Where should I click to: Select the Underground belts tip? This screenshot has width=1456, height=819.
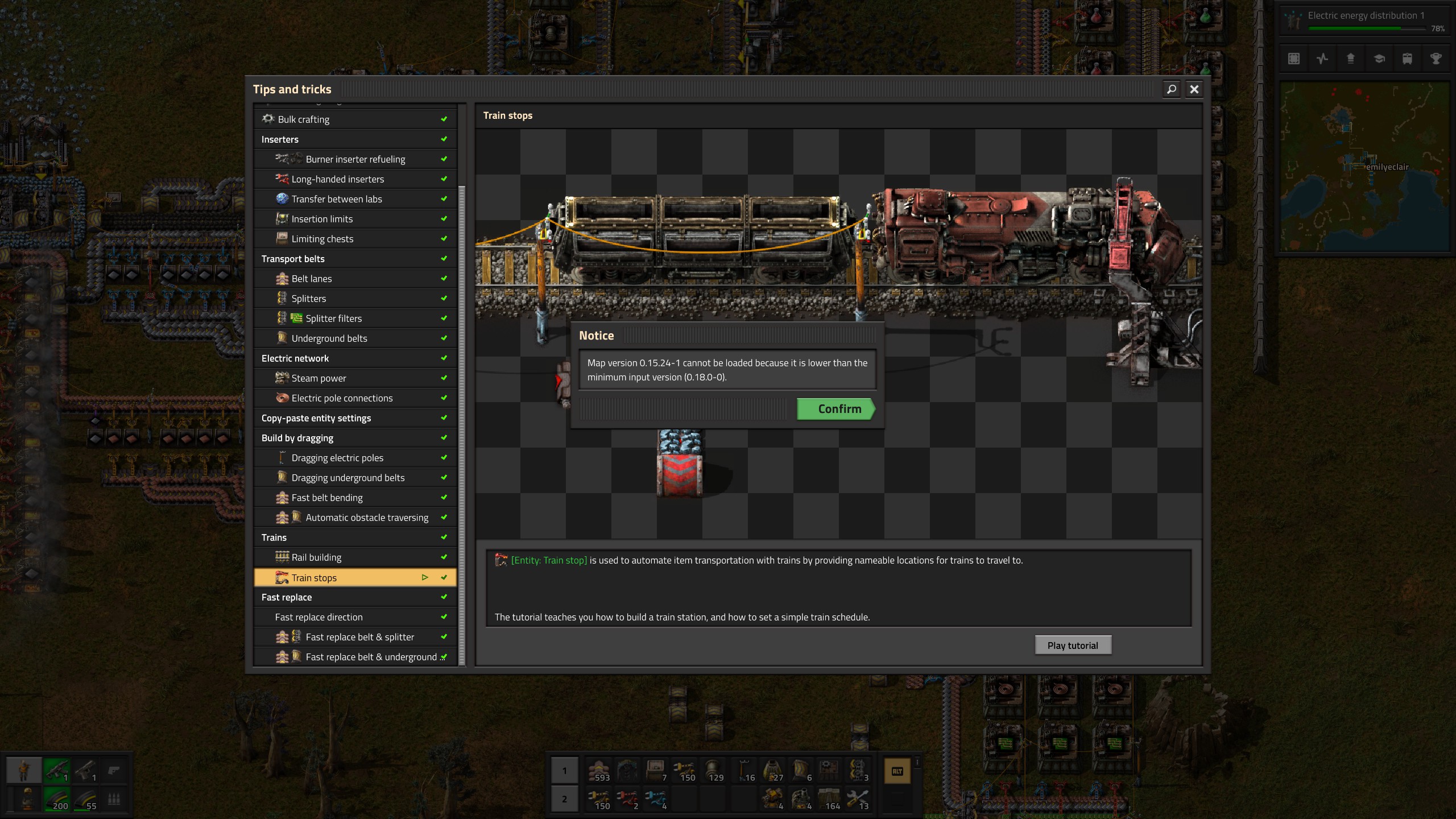(x=355, y=338)
